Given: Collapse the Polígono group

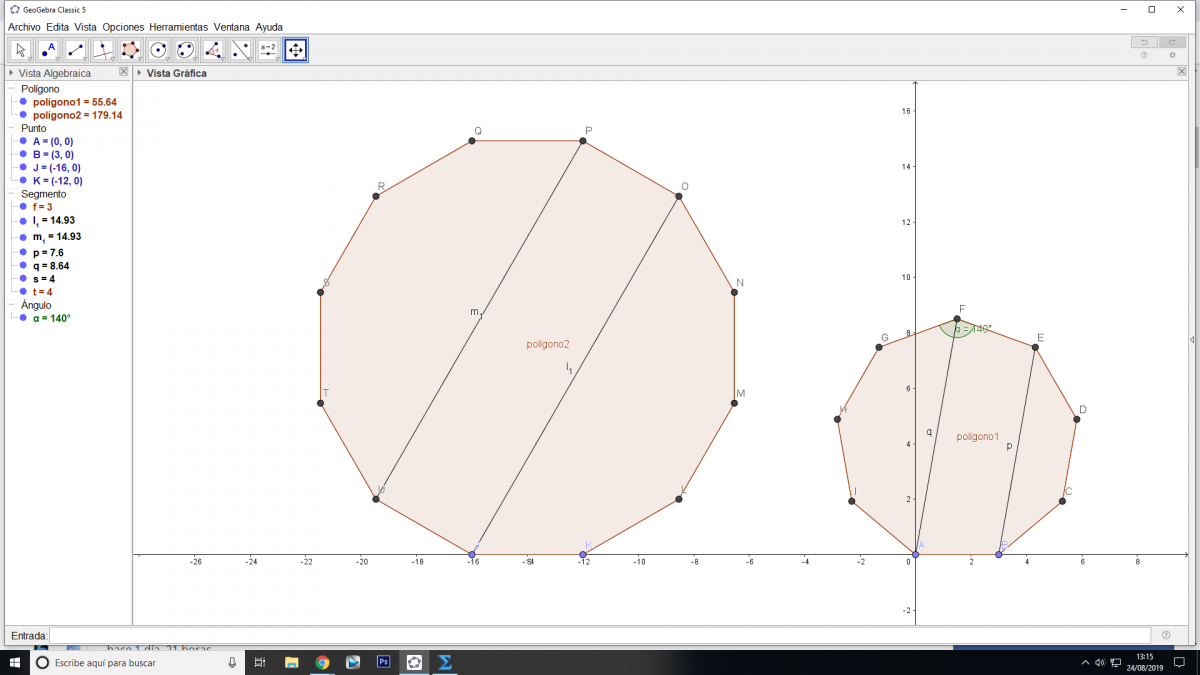Looking at the screenshot, I should (12, 89).
